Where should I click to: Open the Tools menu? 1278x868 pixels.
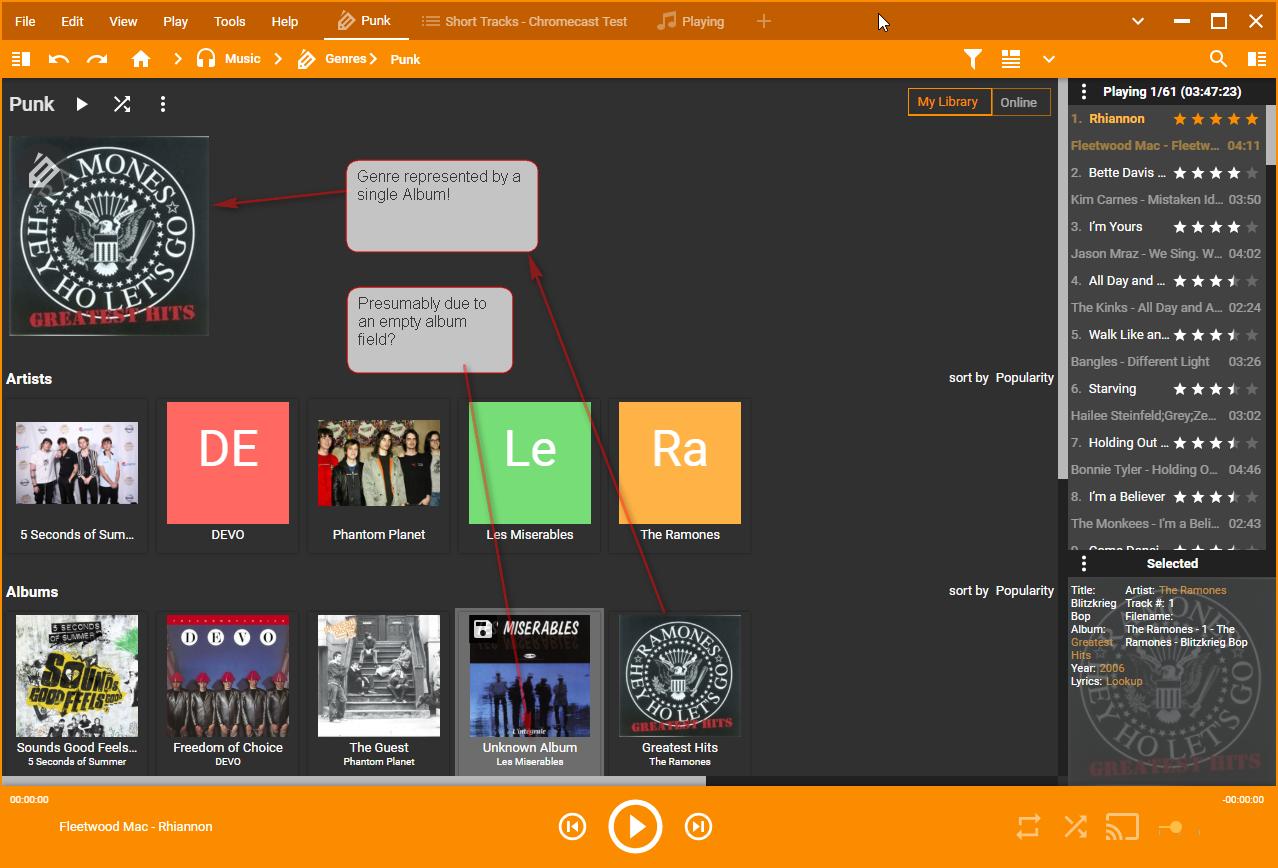(x=229, y=21)
